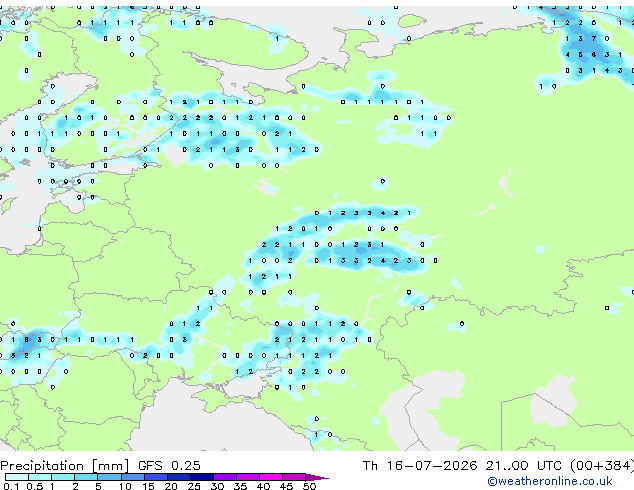Click the "(00+384)" forecast offset text
Screen dimensions: 634x490
pyautogui.click(x=602, y=465)
